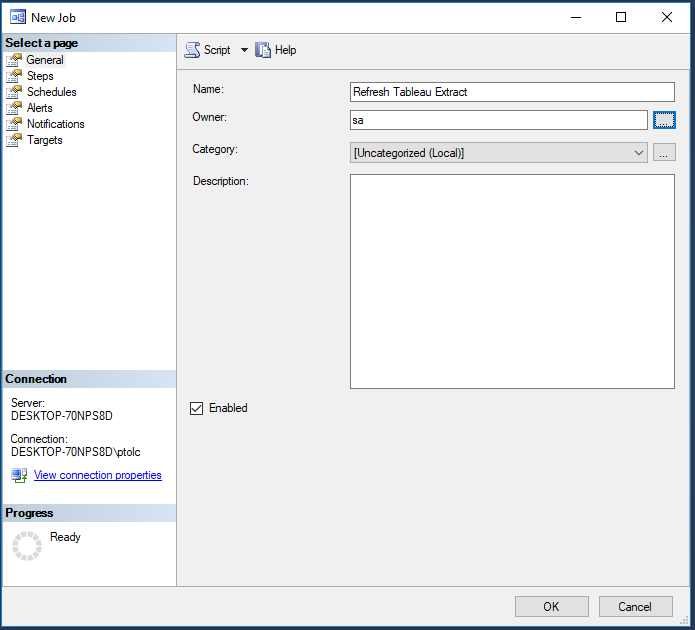Open the Notifications page

55,124
